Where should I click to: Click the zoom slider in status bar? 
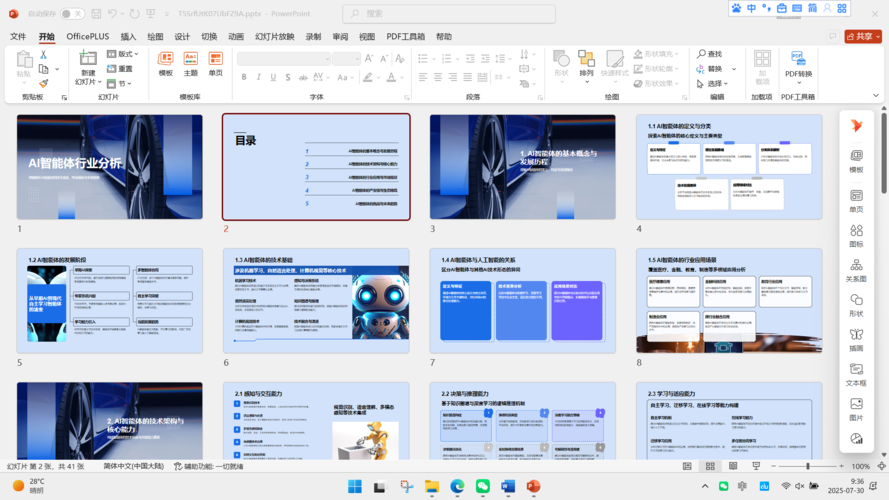point(808,466)
